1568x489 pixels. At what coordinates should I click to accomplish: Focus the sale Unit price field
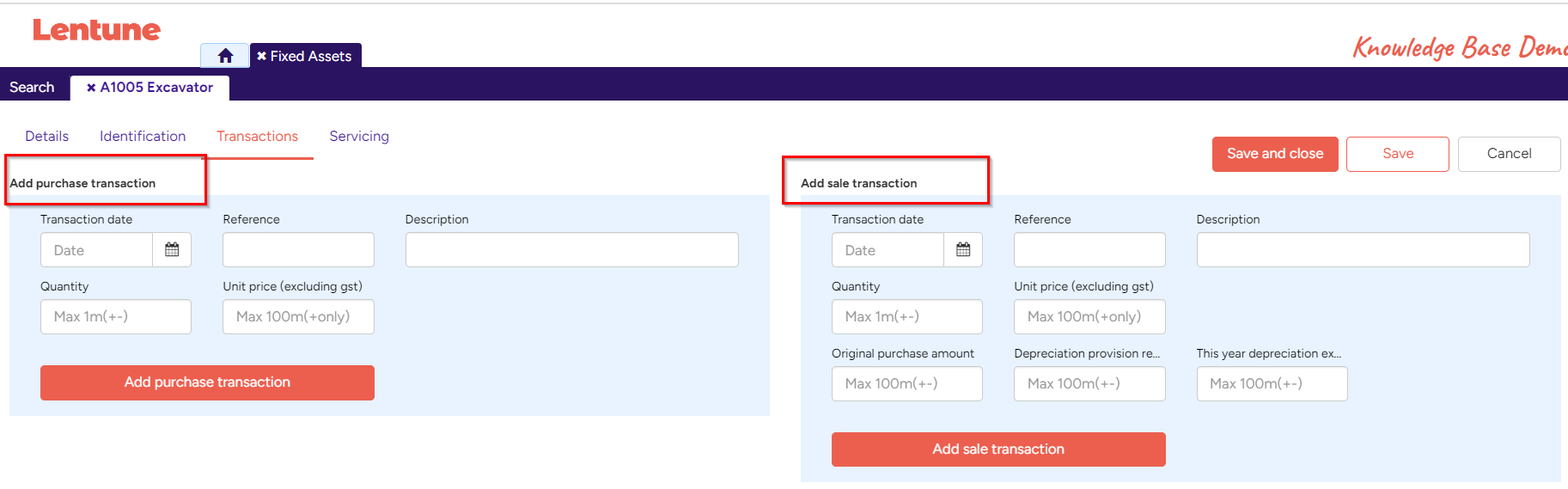[x=1089, y=316]
